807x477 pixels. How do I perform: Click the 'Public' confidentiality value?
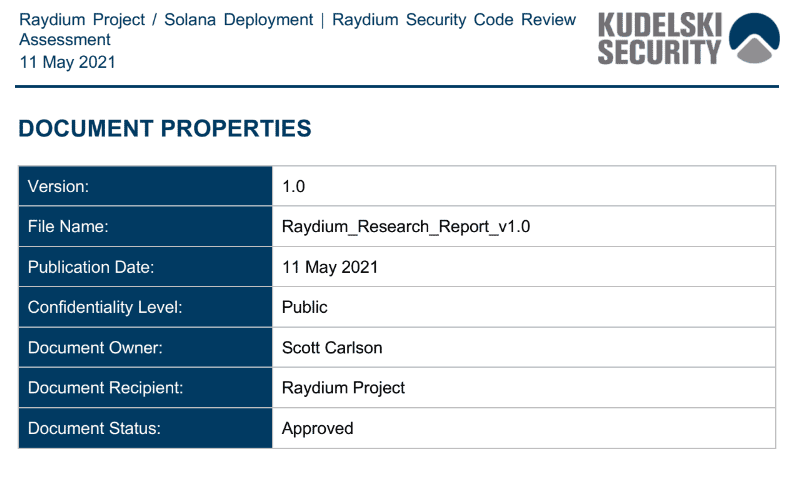tap(305, 307)
